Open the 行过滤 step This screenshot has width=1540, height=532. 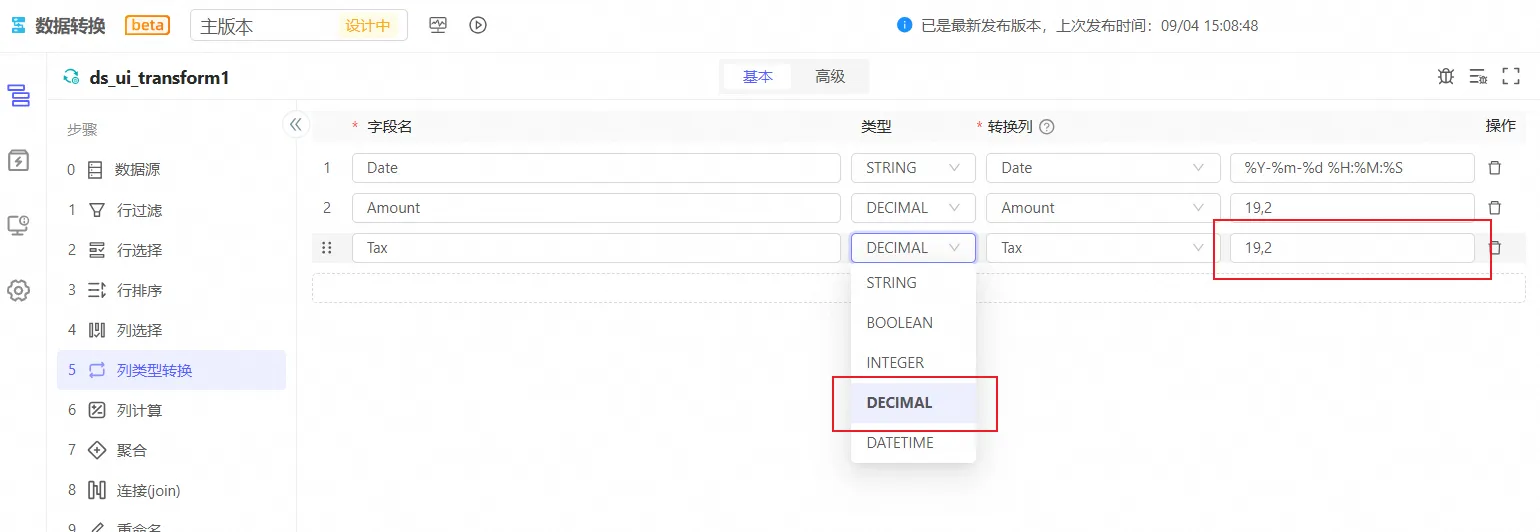139,210
